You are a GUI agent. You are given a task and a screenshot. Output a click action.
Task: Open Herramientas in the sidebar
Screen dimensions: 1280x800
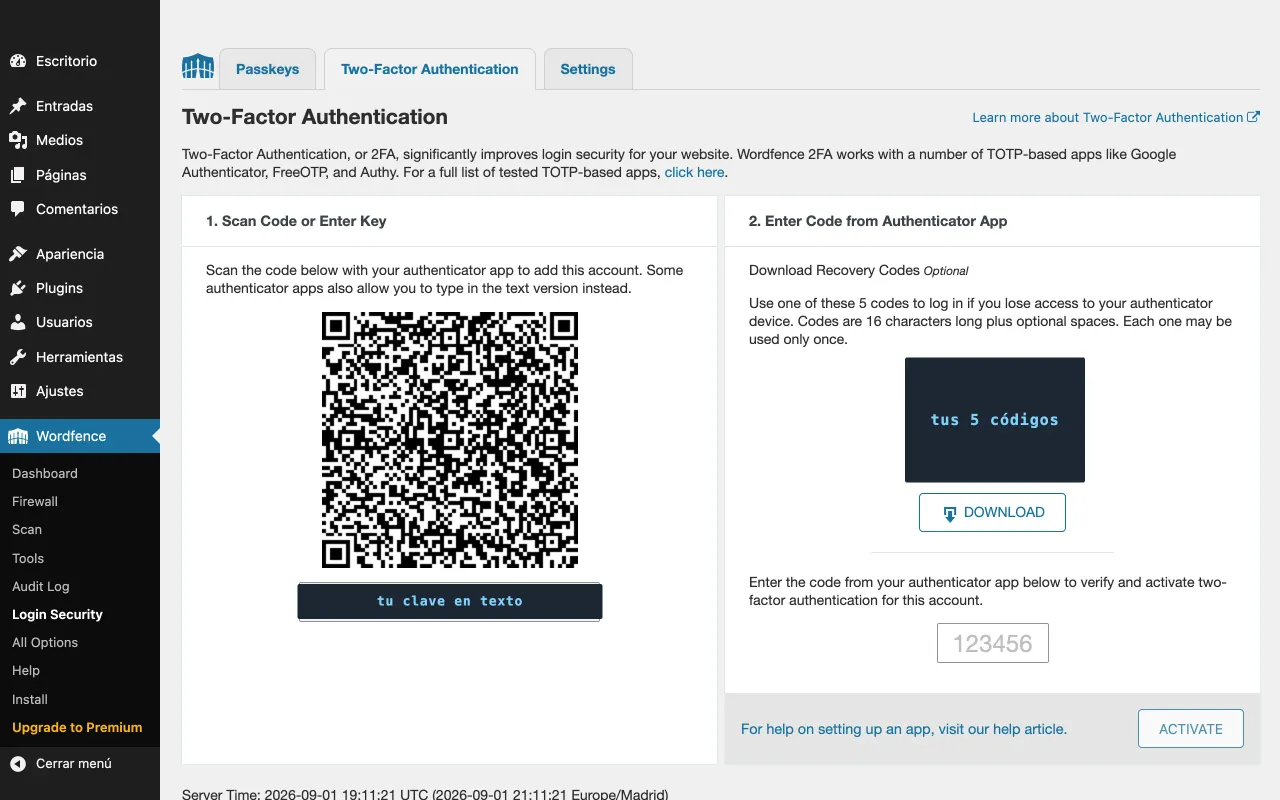click(x=80, y=357)
